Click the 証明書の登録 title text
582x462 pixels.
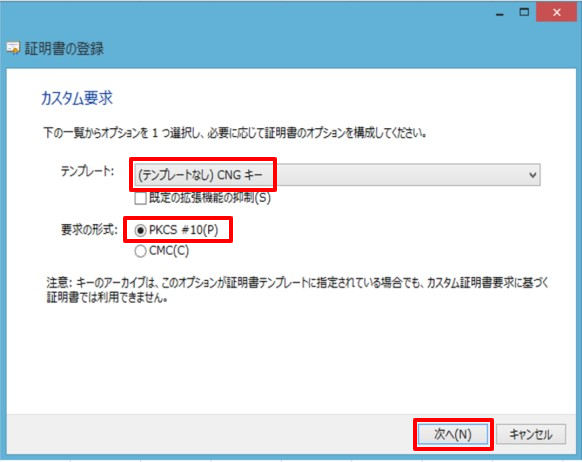(x=64, y=49)
